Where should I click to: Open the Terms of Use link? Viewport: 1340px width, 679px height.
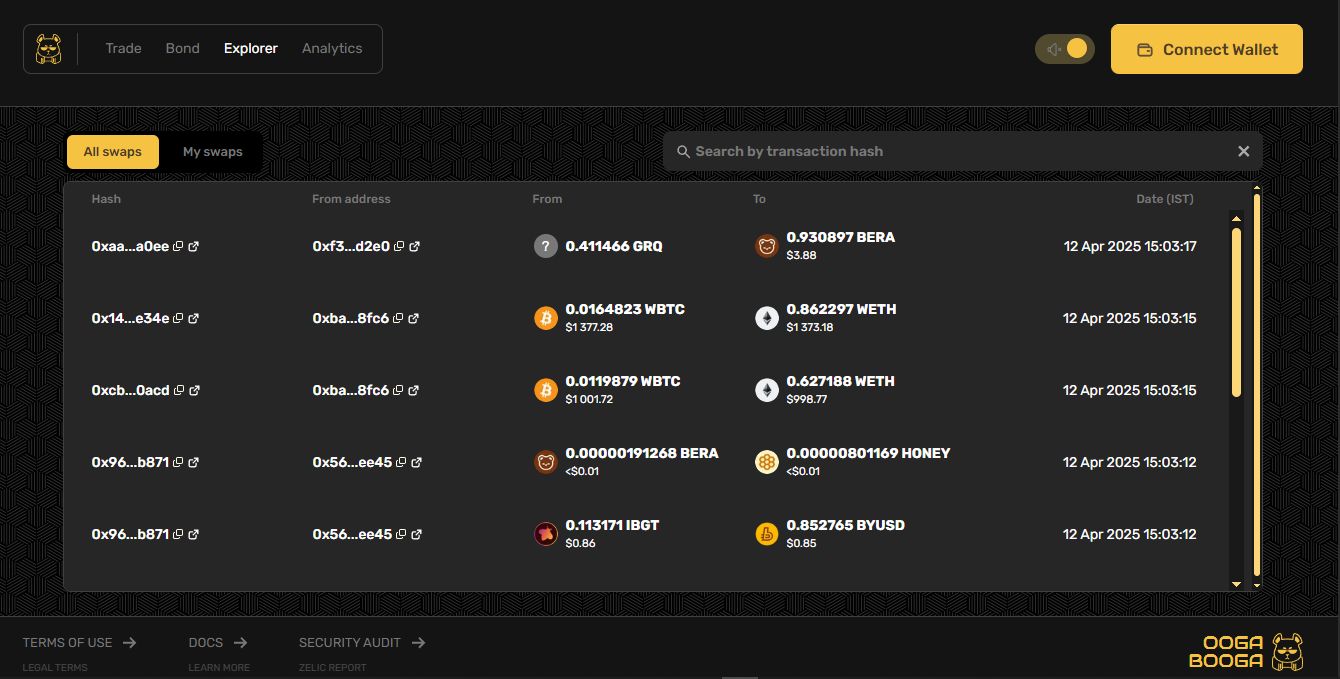[79, 643]
